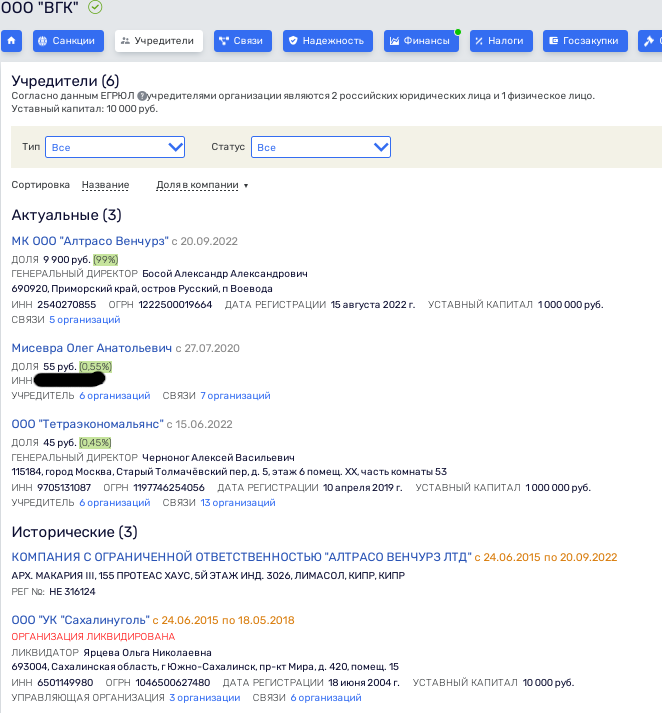Open ООО "Тетраэкономальянс" company page
The height and width of the screenshot is (713, 662).
pyautogui.click(x=87, y=424)
